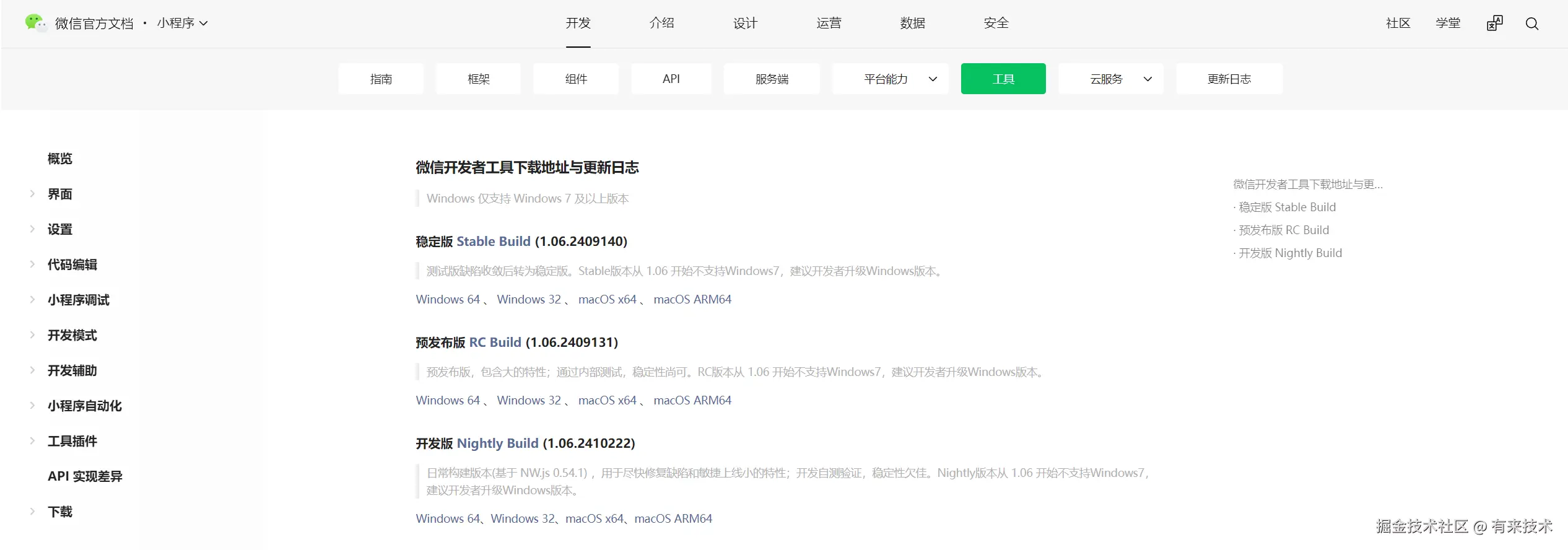The height and width of the screenshot is (550, 1568).
Task: Click the language translate icon
Action: (1494, 24)
